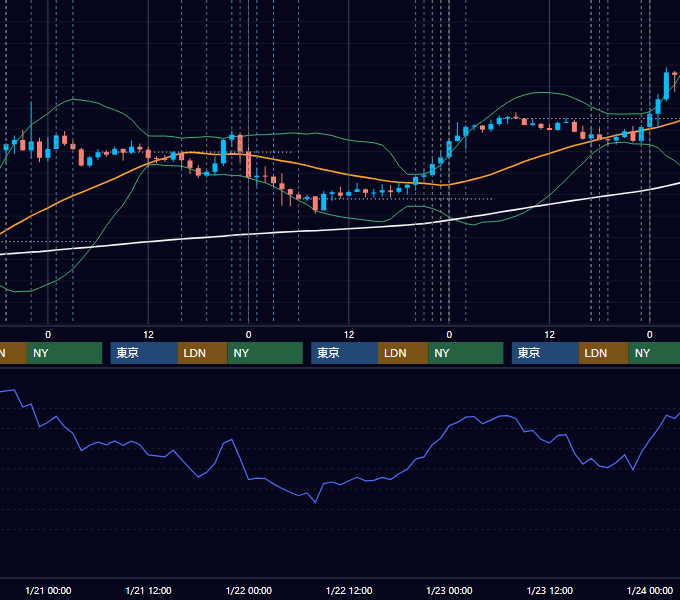This screenshot has height=600, width=680.
Task: Select the 東京 session block on 1/23
Action: point(545,353)
